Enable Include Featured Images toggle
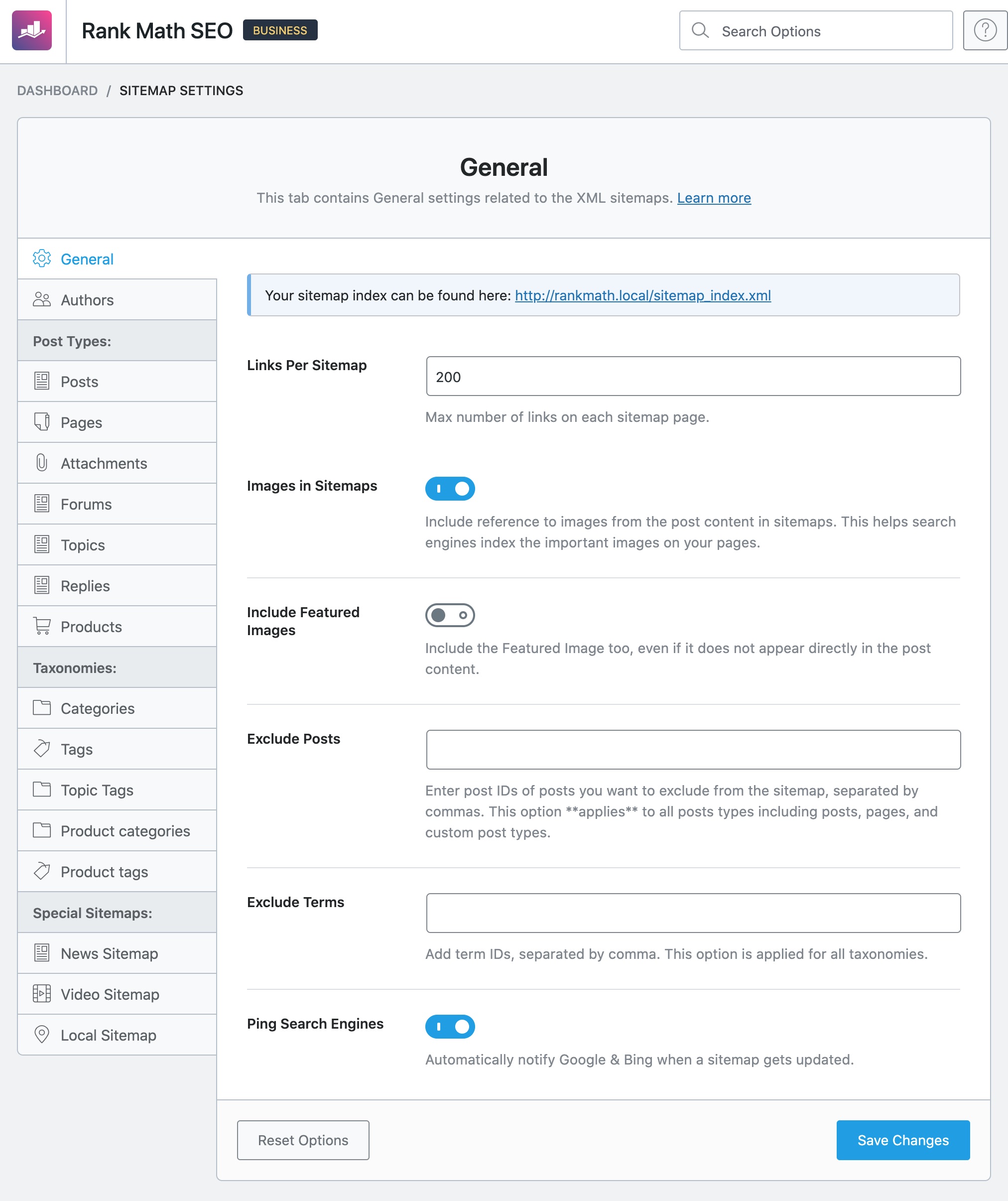Image resolution: width=1008 pixels, height=1201 pixels. click(x=449, y=615)
